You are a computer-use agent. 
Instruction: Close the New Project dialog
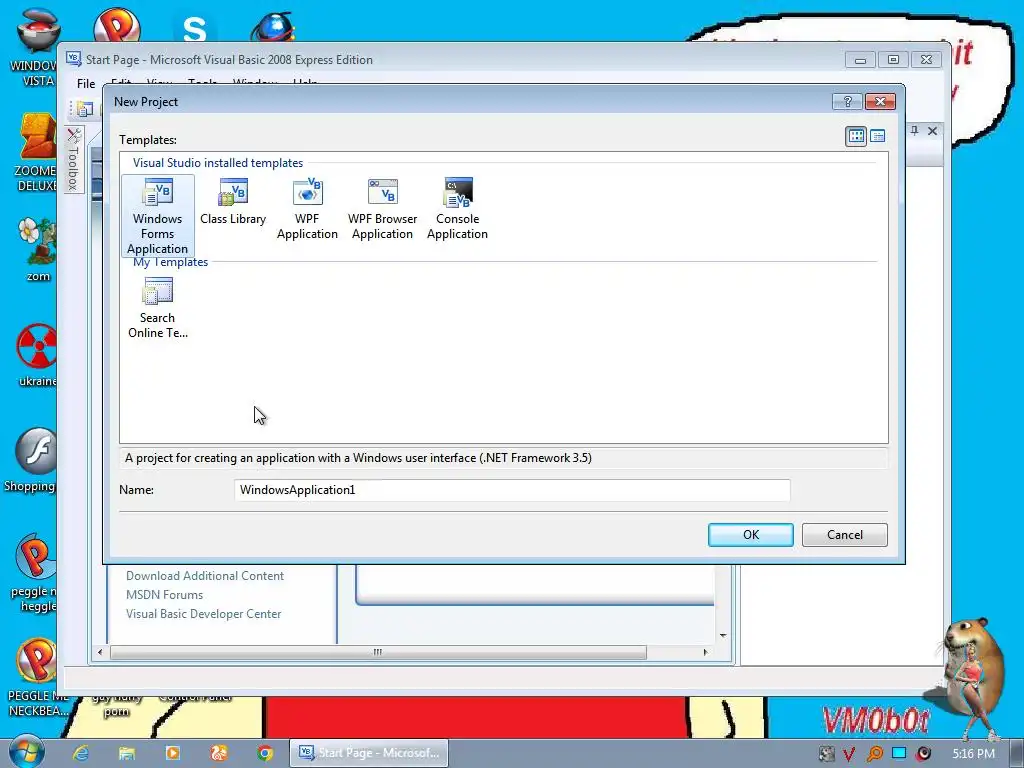(880, 101)
